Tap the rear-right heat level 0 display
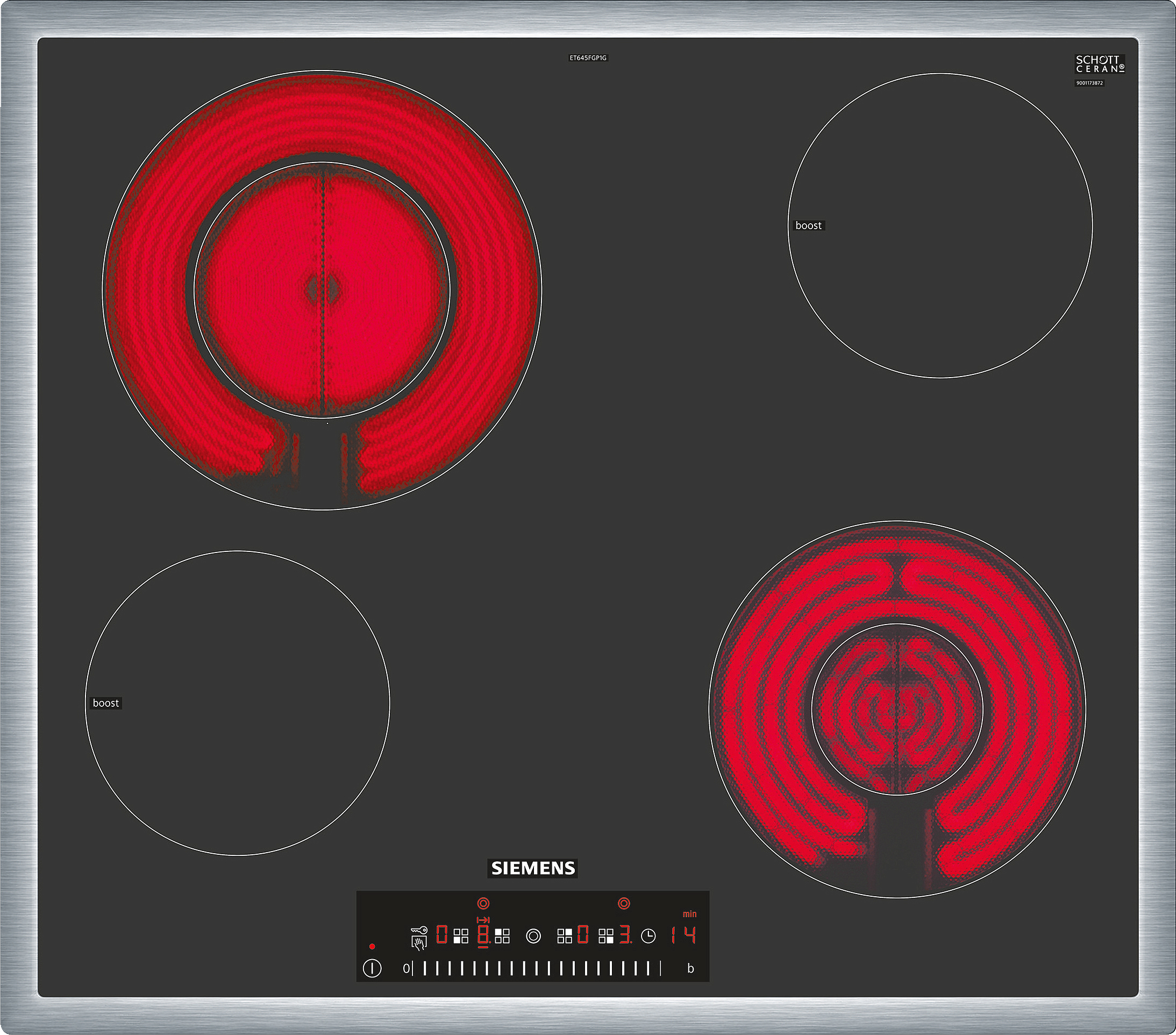 (583, 935)
